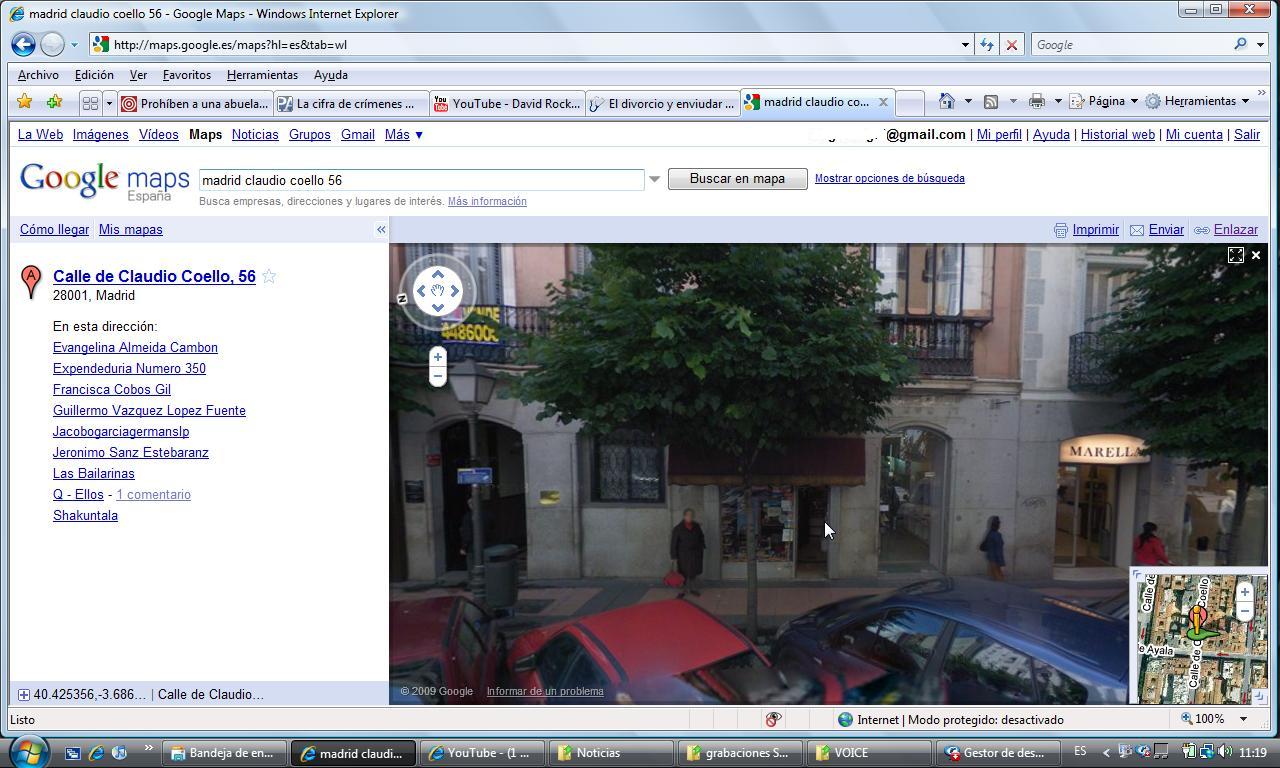Switch to the YouTube - David Rock tab

click(x=507, y=103)
